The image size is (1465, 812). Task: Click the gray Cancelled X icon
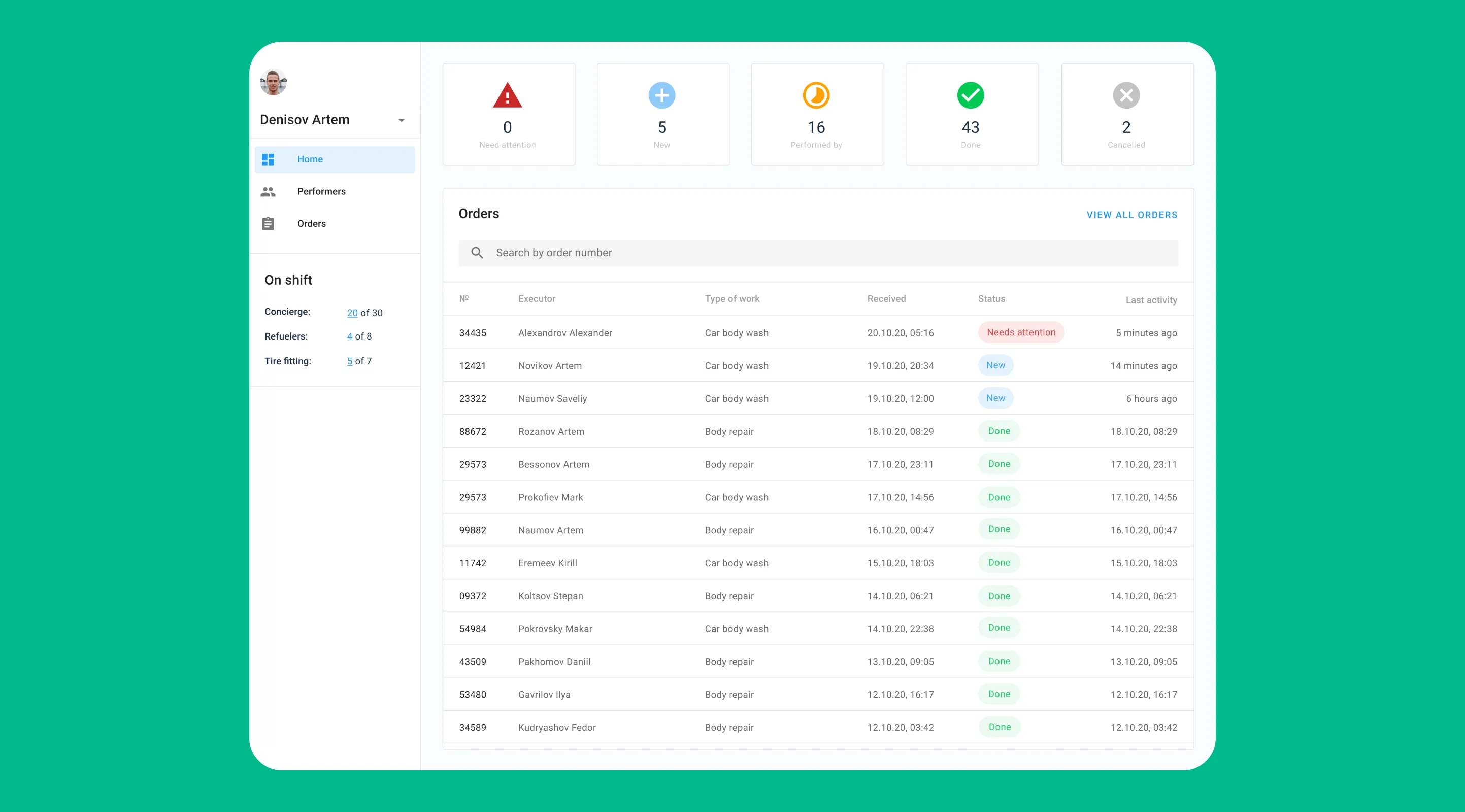coord(1126,95)
